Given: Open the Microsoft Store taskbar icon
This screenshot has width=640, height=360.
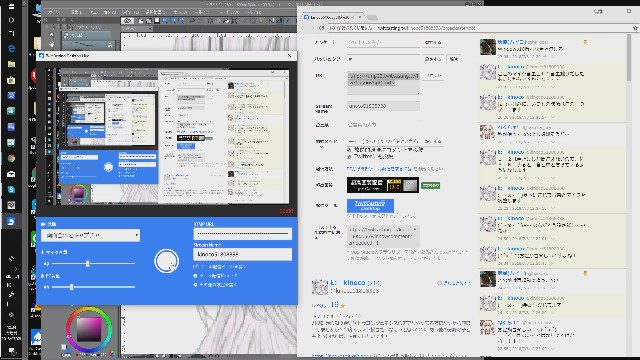Looking at the screenshot, I should (x=11, y=80).
